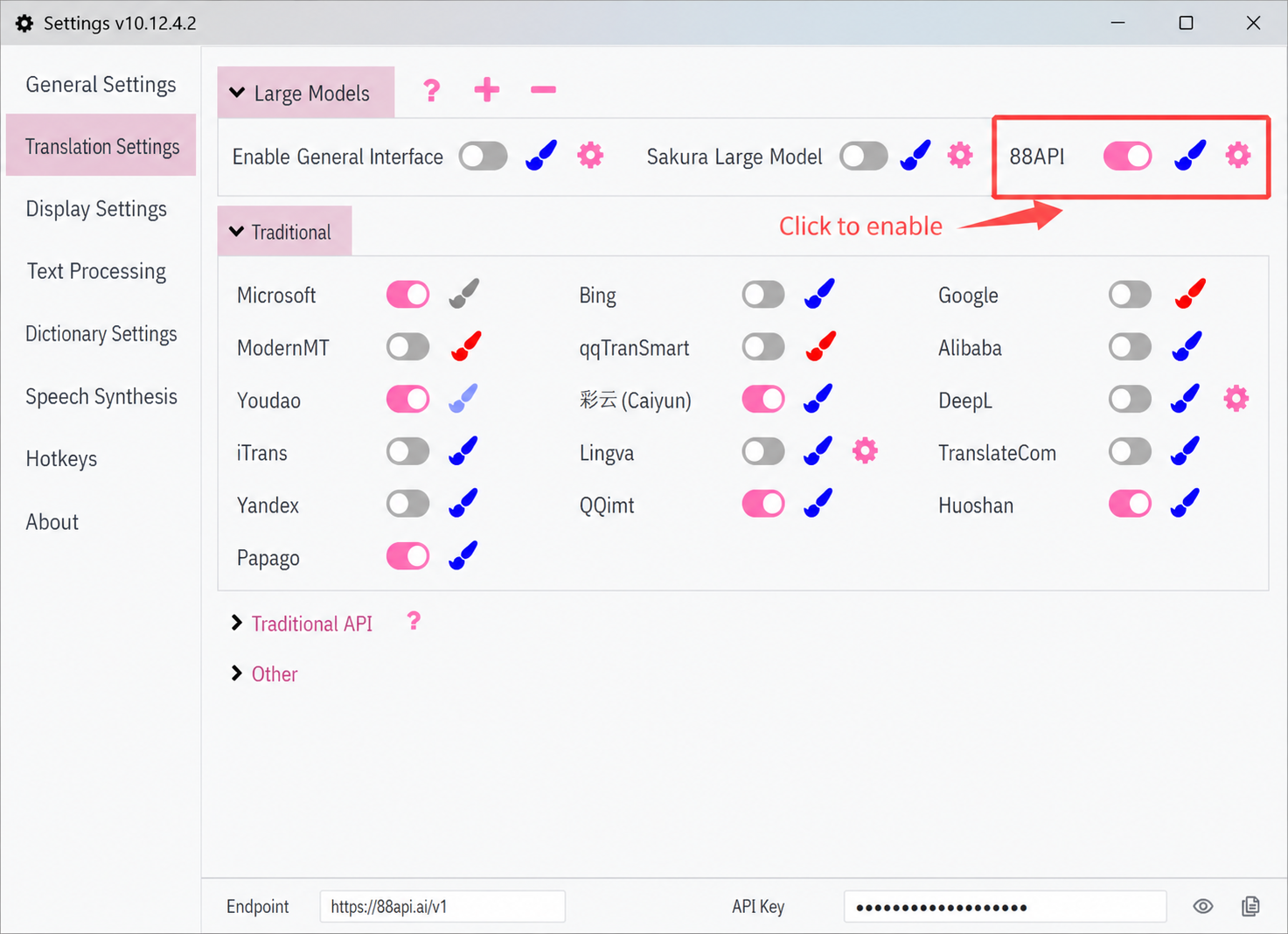Collapse the Large Models section
1288x934 pixels.
(306, 92)
